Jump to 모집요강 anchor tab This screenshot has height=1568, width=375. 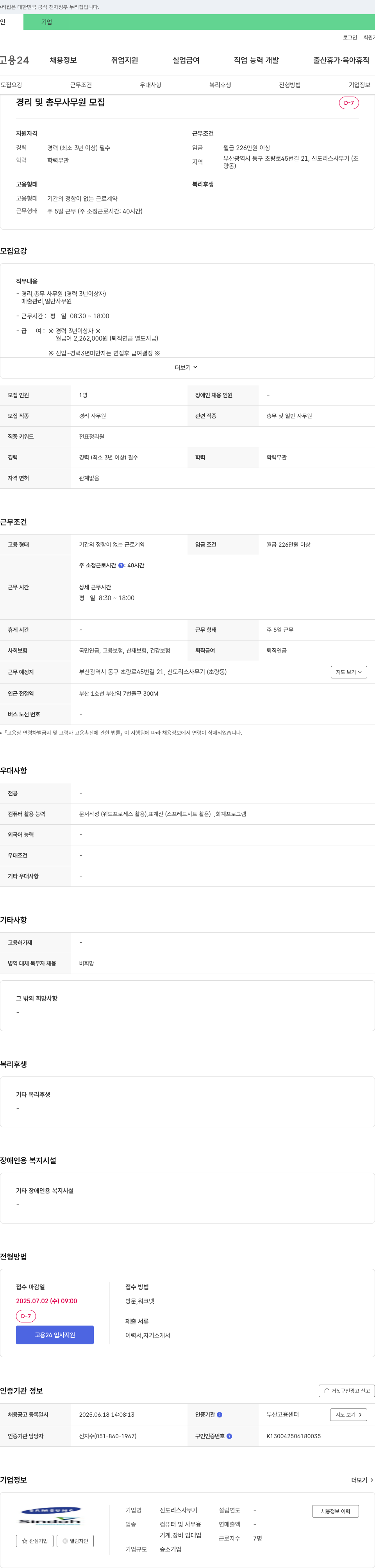[12, 84]
